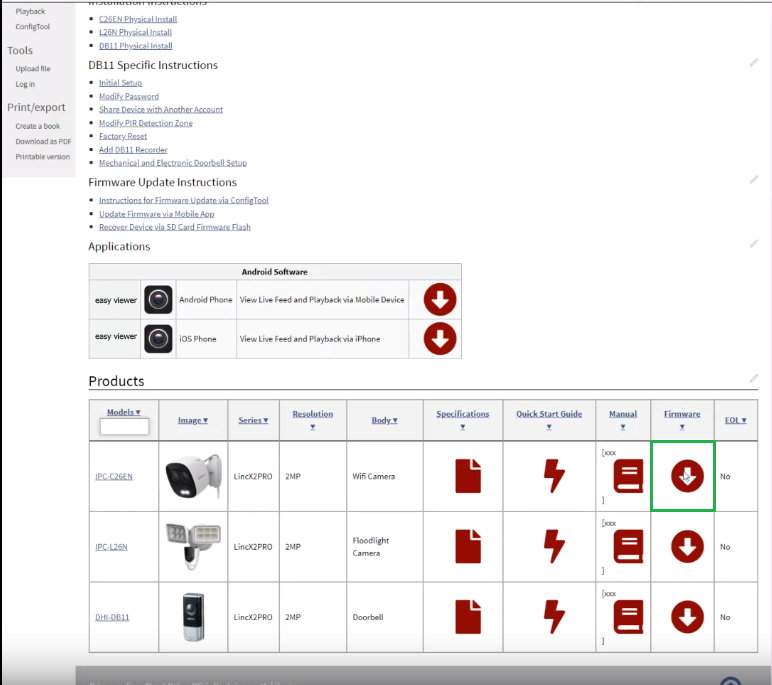Choose Printable version option
Screen dimensions: 772x685
43,157
